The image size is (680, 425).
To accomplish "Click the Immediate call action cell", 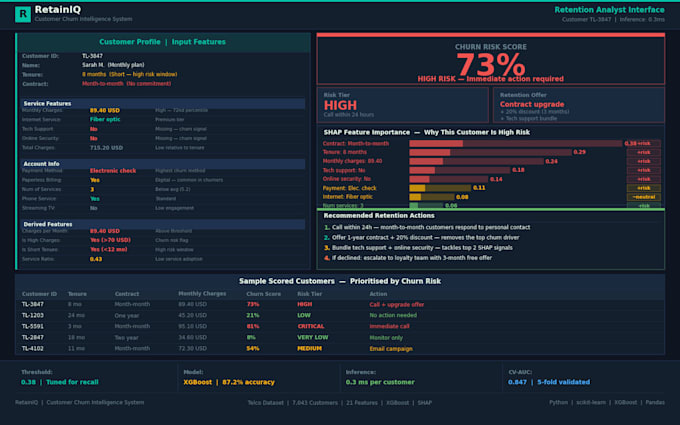I will [389, 327].
